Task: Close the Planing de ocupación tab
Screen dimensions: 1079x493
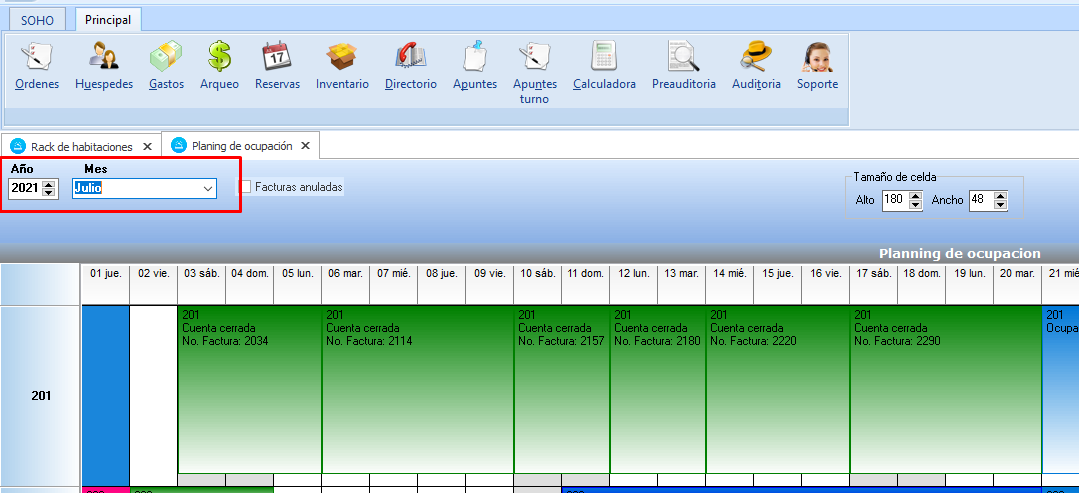Action: (x=306, y=146)
